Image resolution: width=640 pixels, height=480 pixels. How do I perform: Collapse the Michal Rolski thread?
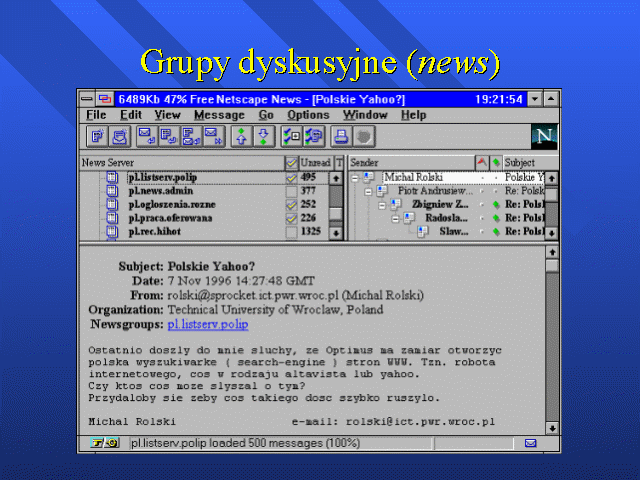coord(355,178)
